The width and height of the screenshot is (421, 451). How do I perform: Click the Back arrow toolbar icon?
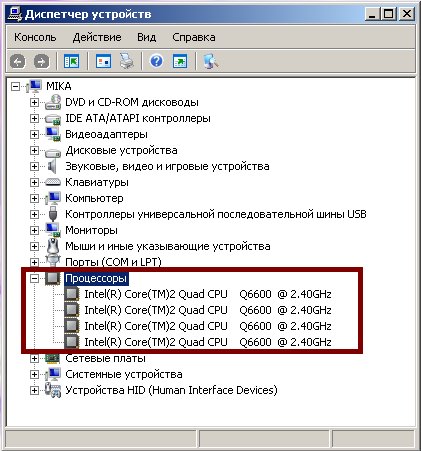pyautogui.click(x=18, y=61)
